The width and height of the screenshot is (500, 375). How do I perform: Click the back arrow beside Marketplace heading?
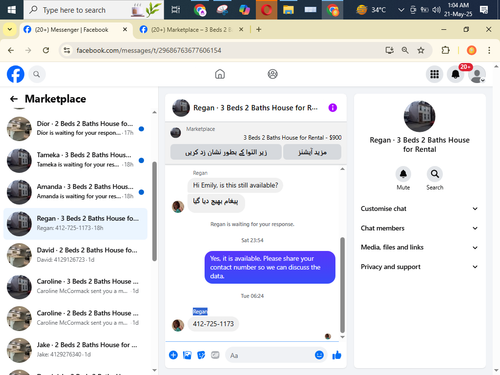(14, 99)
